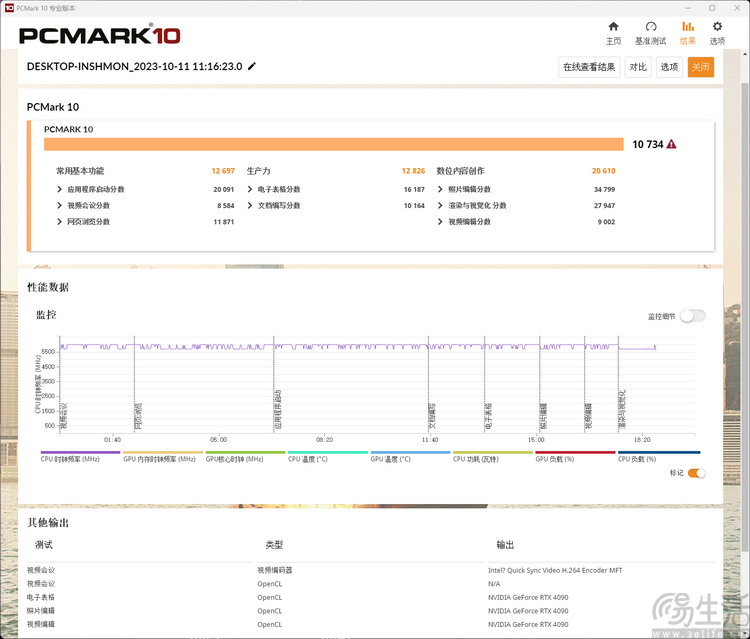This screenshot has height=639, width=750.
Task: Click the vertical scrollbar on right edge
Action: tap(744, 316)
